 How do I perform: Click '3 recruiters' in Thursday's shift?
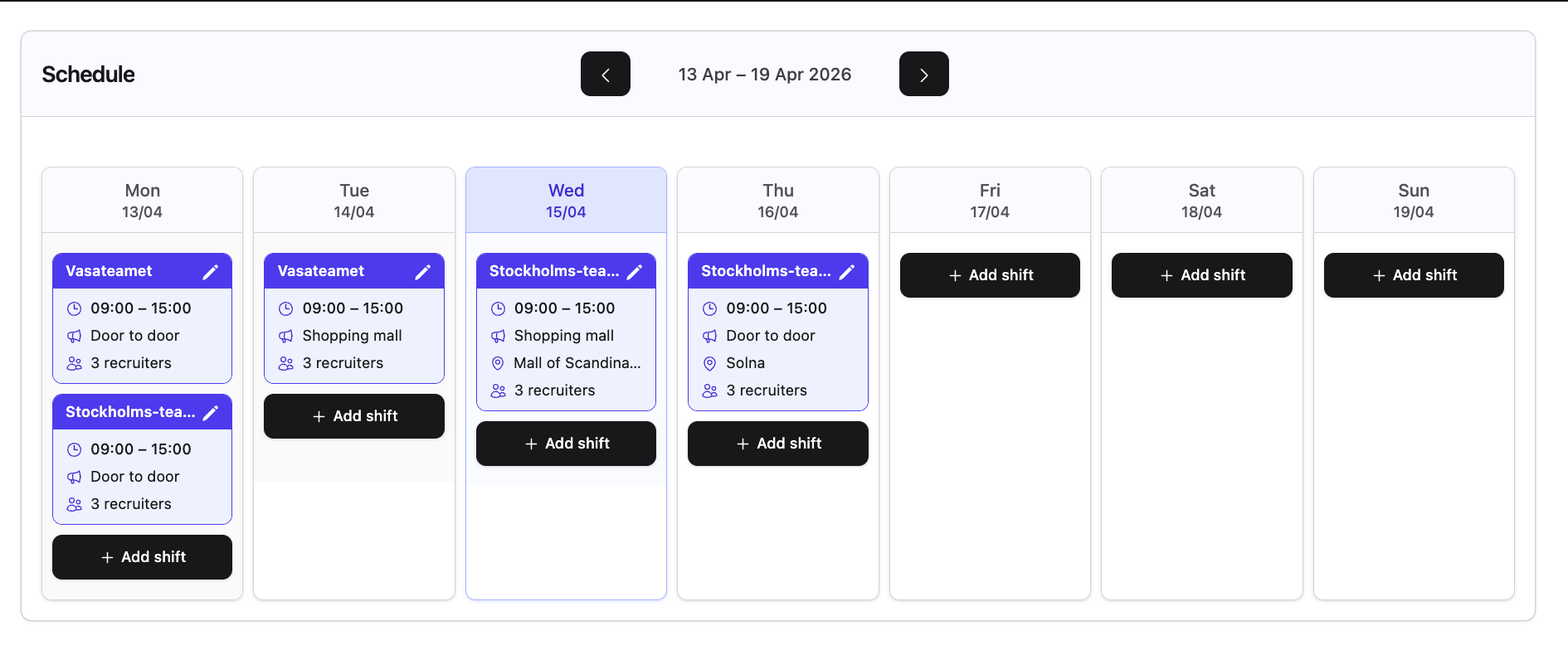[767, 390]
